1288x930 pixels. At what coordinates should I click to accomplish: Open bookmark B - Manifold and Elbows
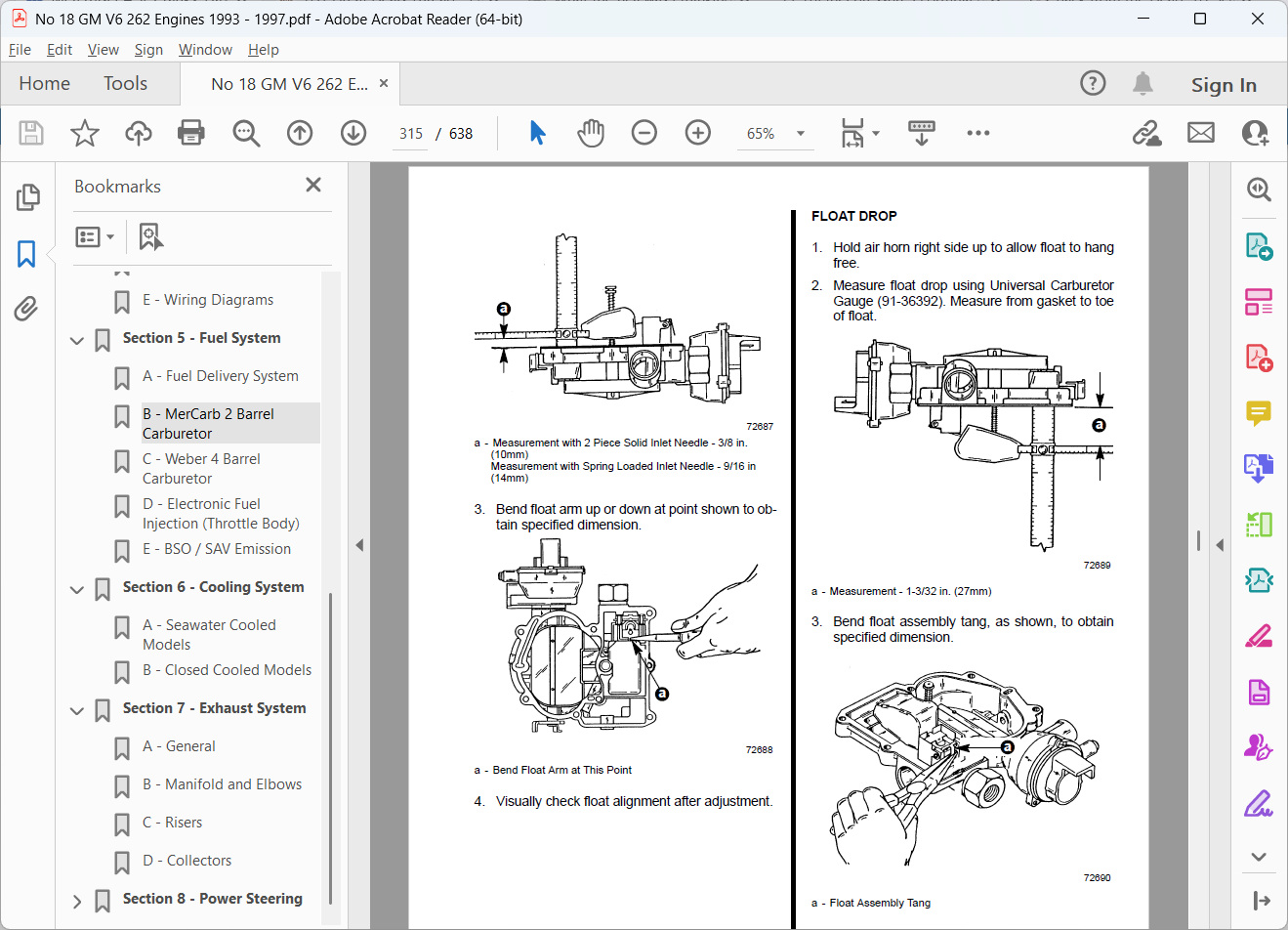[x=222, y=784]
